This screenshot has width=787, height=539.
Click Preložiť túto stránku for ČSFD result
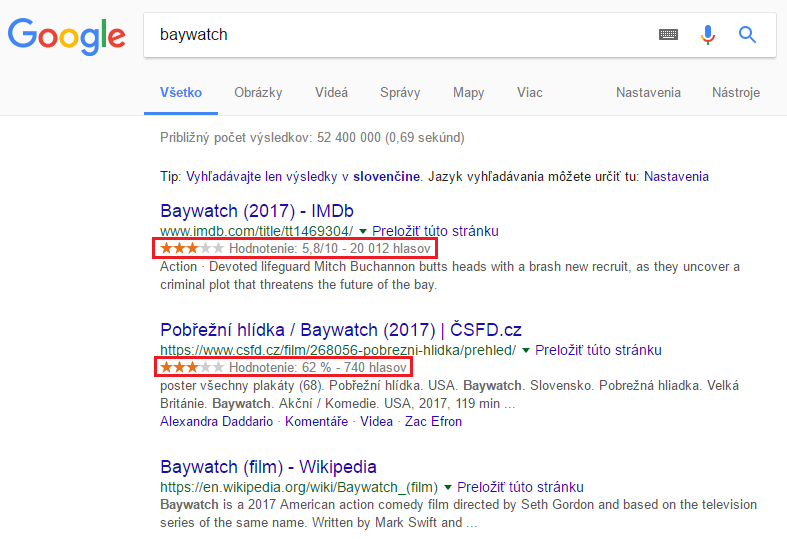pyautogui.click(x=598, y=350)
